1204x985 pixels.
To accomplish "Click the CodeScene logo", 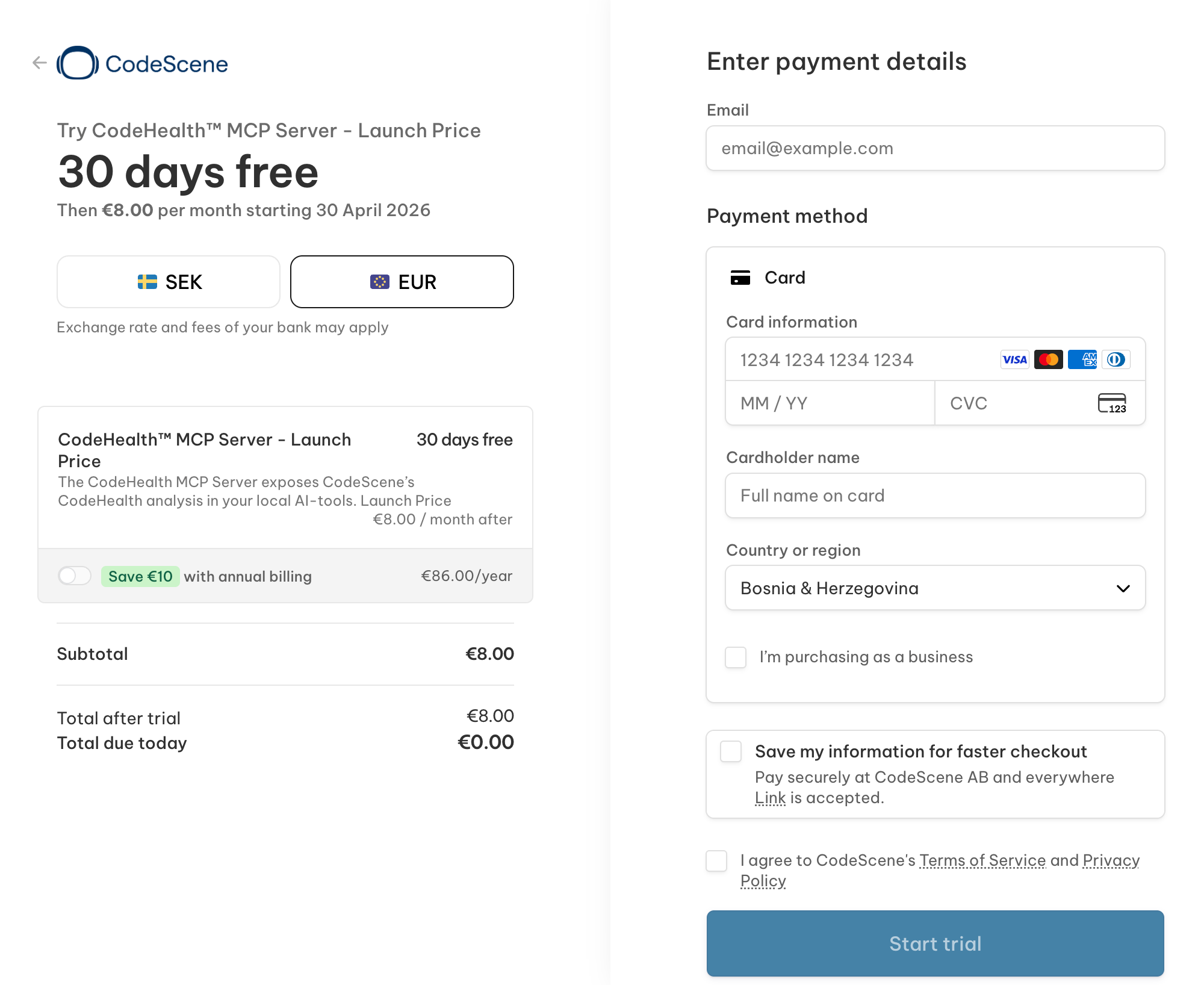I will click(143, 63).
